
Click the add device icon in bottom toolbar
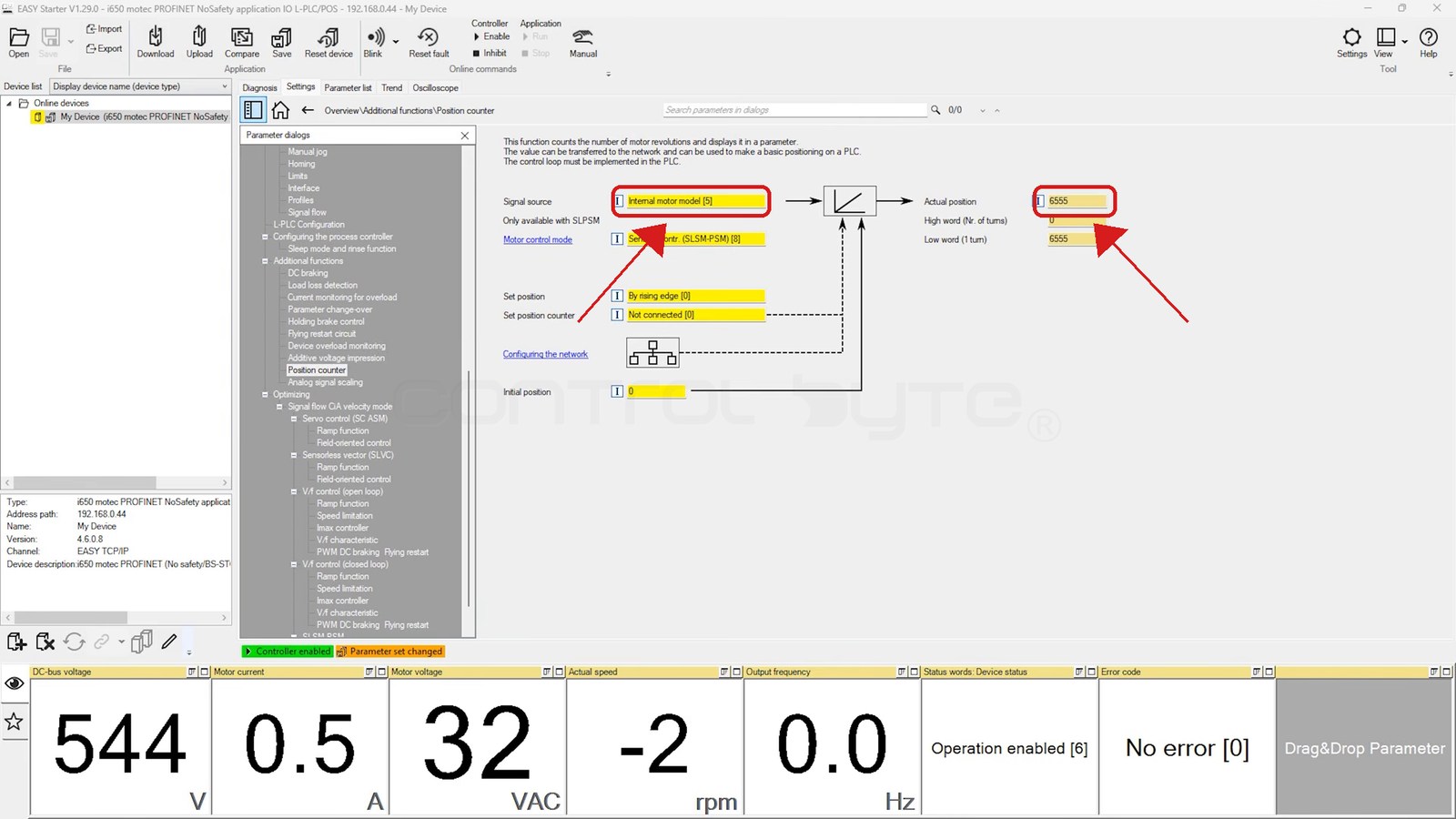(x=16, y=642)
